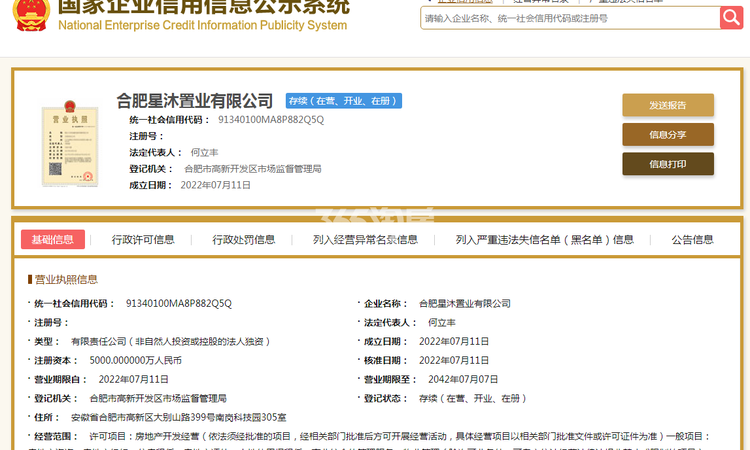Click the company title 合肥星沐置业有限公司
The image size is (750, 450).
194,101
